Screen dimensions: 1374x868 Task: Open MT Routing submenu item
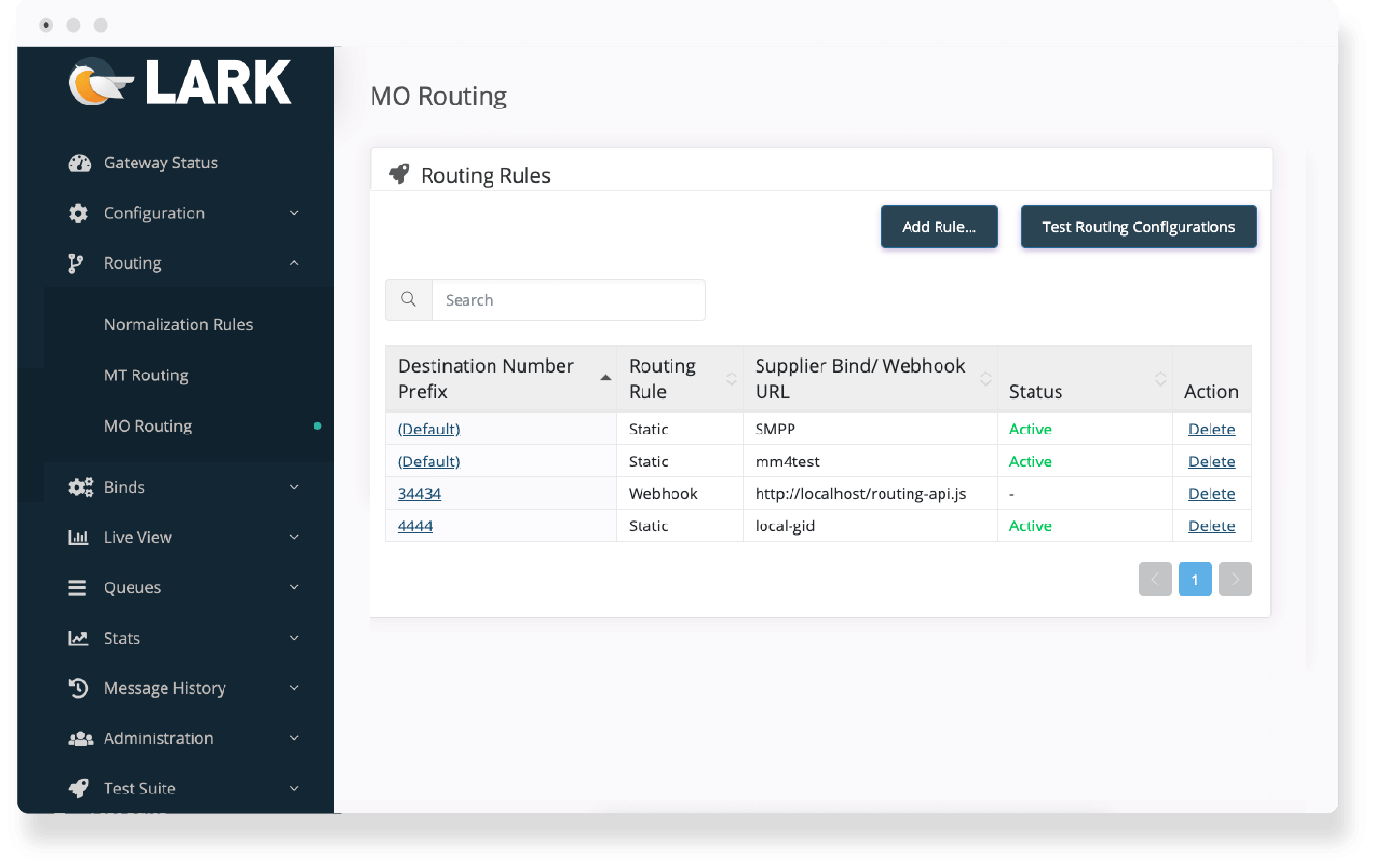coord(146,375)
